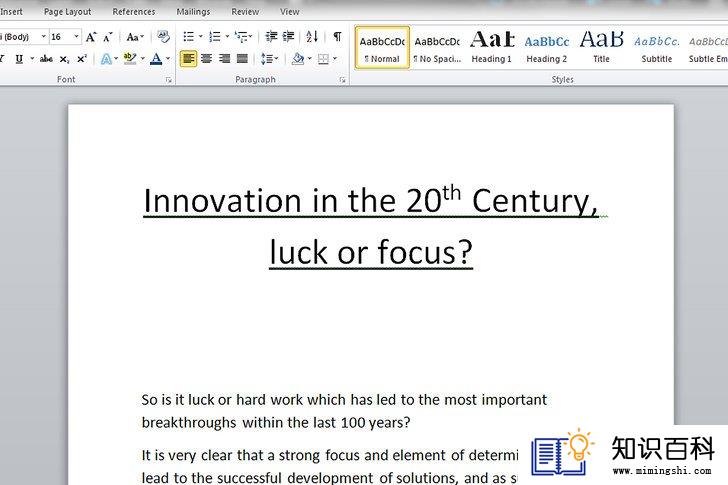Open the Insert tab
The width and height of the screenshot is (728, 485).
(x=11, y=12)
